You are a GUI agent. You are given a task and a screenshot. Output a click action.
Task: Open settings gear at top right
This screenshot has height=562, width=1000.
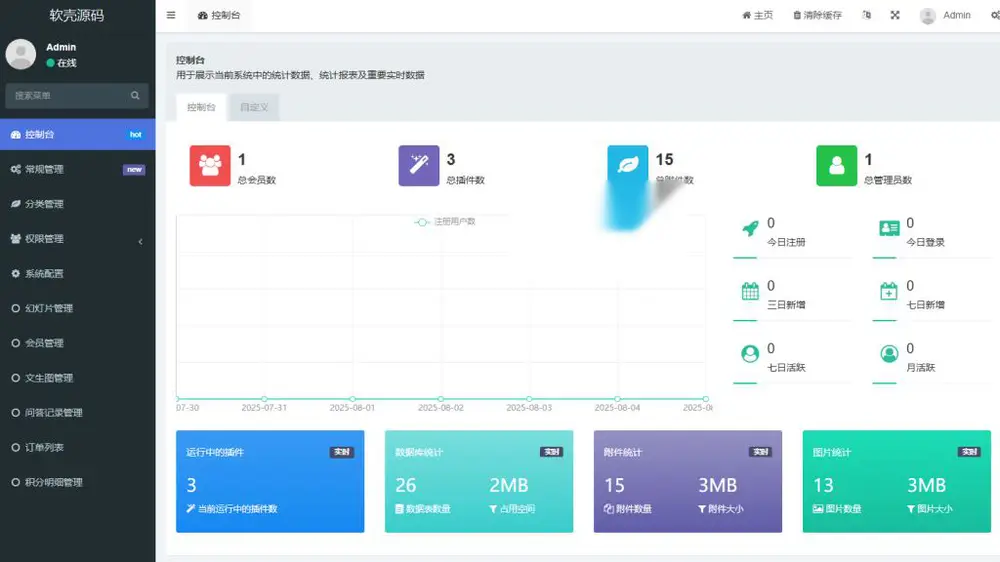click(995, 15)
